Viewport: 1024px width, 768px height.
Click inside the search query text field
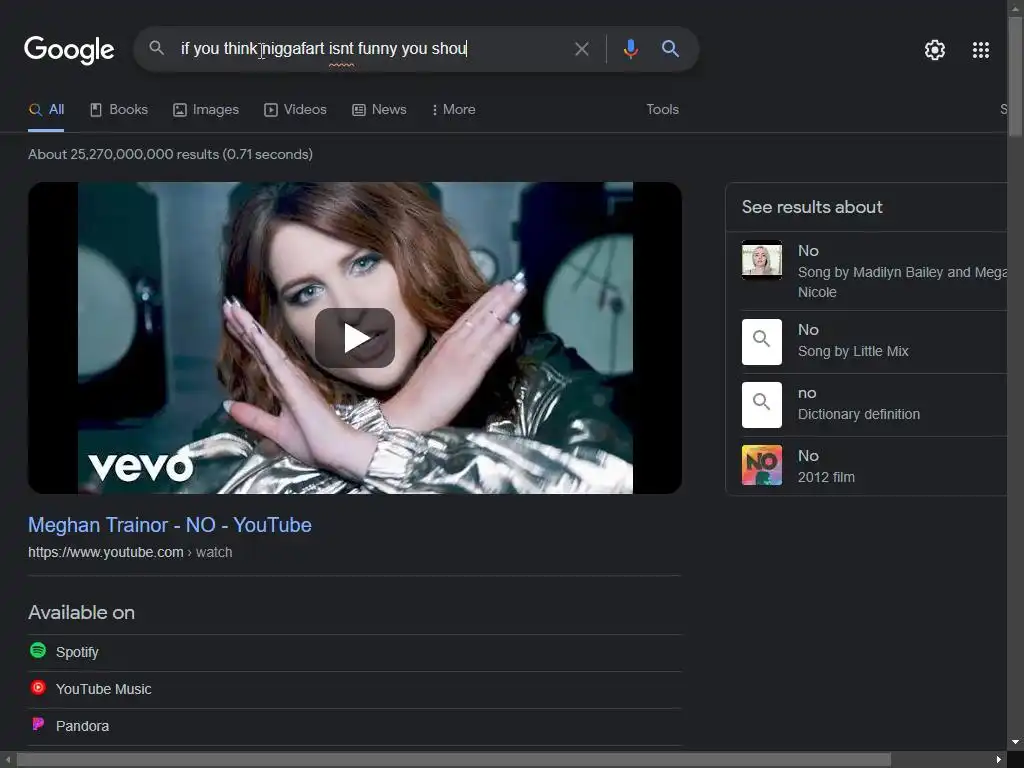pyautogui.click(x=369, y=49)
